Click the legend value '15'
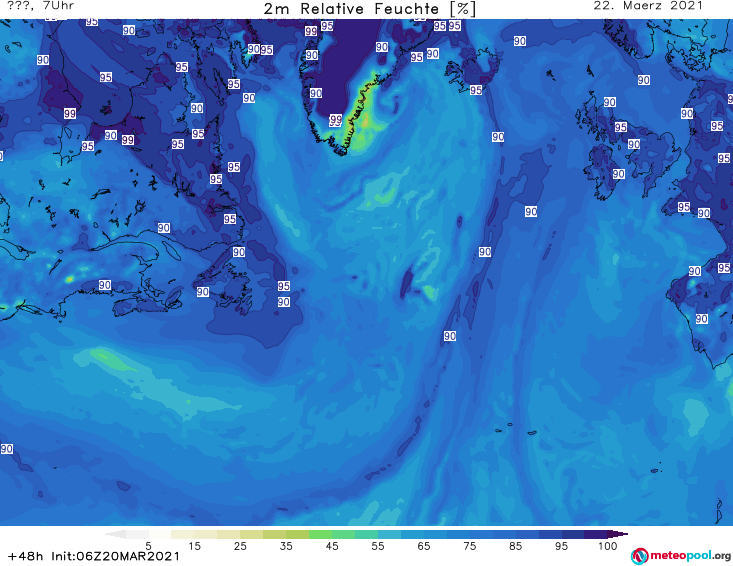Viewport: 733px width, 566px height. click(194, 546)
